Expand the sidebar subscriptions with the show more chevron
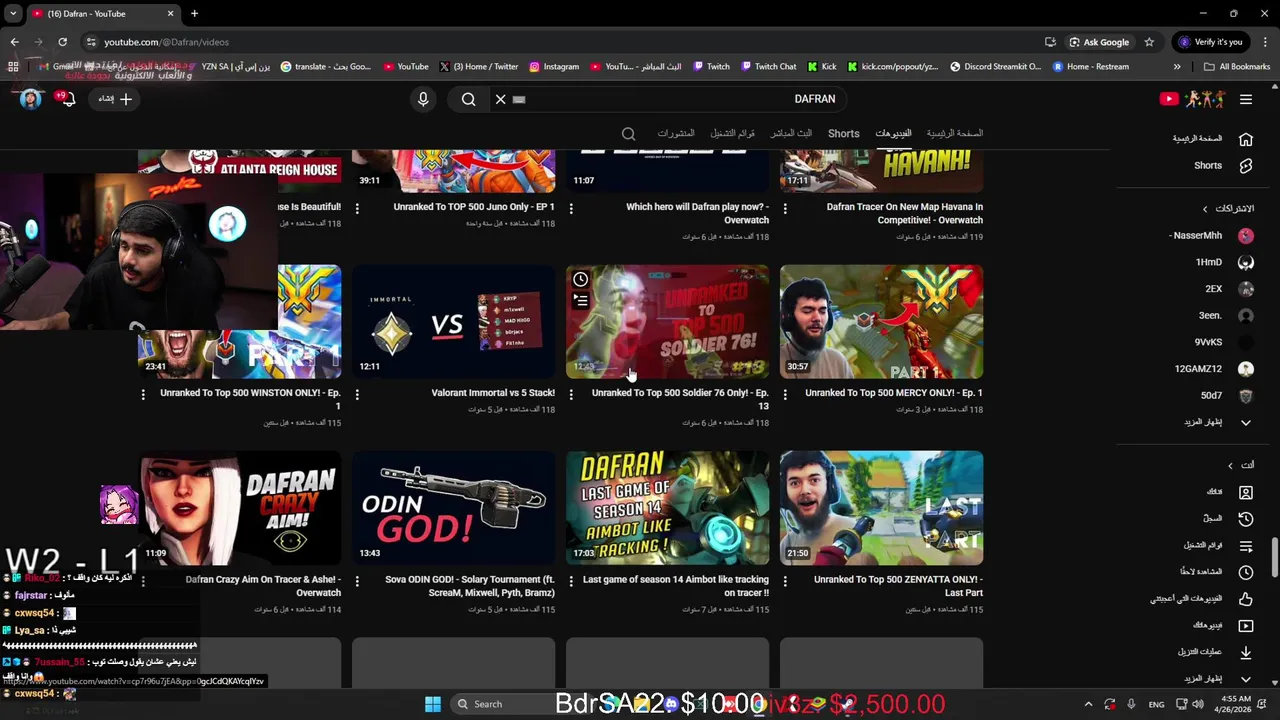The height and width of the screenshot is (720, 1280). click(x=1246, y=422)
